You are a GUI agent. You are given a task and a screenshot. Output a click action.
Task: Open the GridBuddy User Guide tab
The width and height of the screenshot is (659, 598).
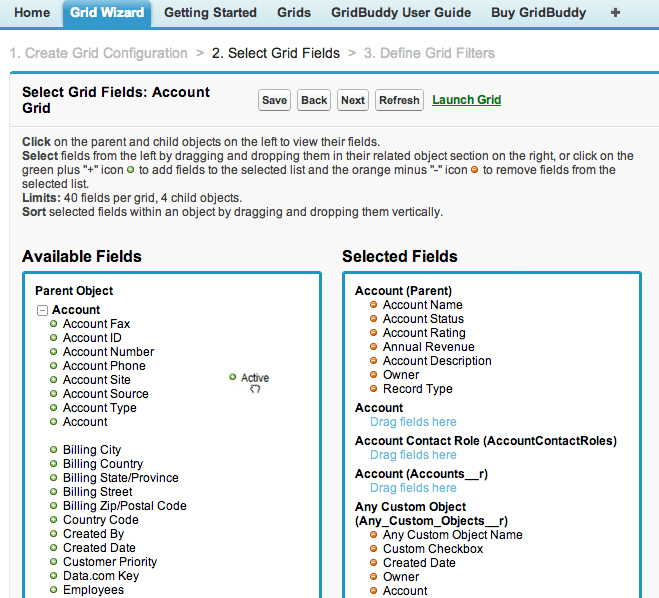[401, 13]
